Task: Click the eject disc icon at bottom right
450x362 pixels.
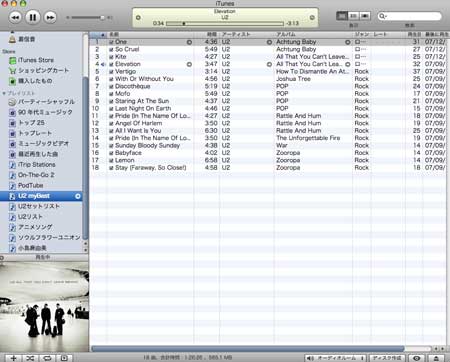Action: click(x=436, y=358)
